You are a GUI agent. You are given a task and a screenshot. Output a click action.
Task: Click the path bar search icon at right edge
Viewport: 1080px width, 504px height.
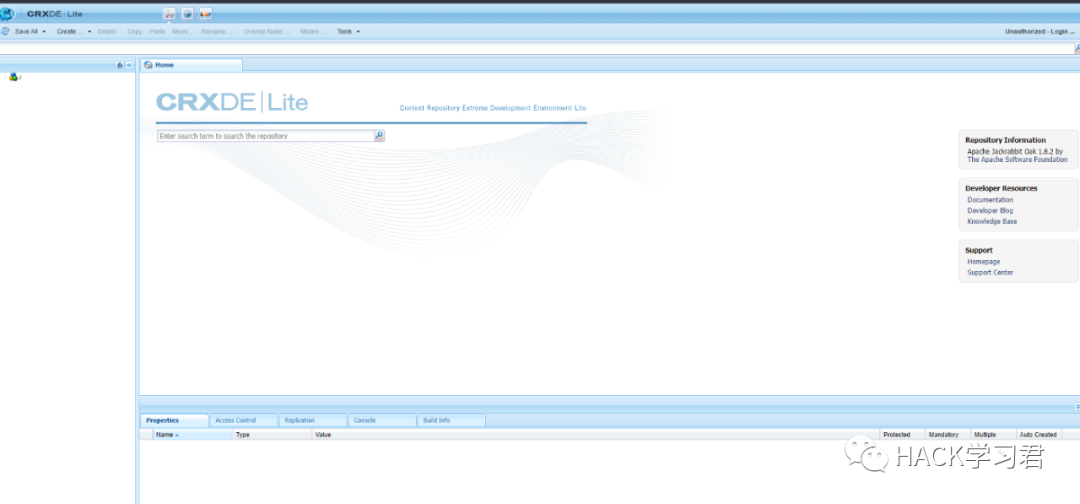[1077, 49]
